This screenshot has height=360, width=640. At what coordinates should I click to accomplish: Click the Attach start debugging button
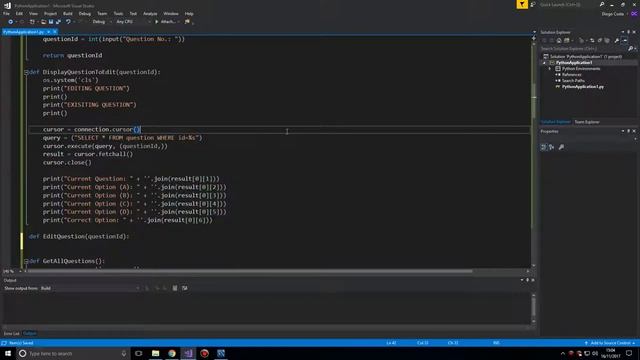(166, 22)
